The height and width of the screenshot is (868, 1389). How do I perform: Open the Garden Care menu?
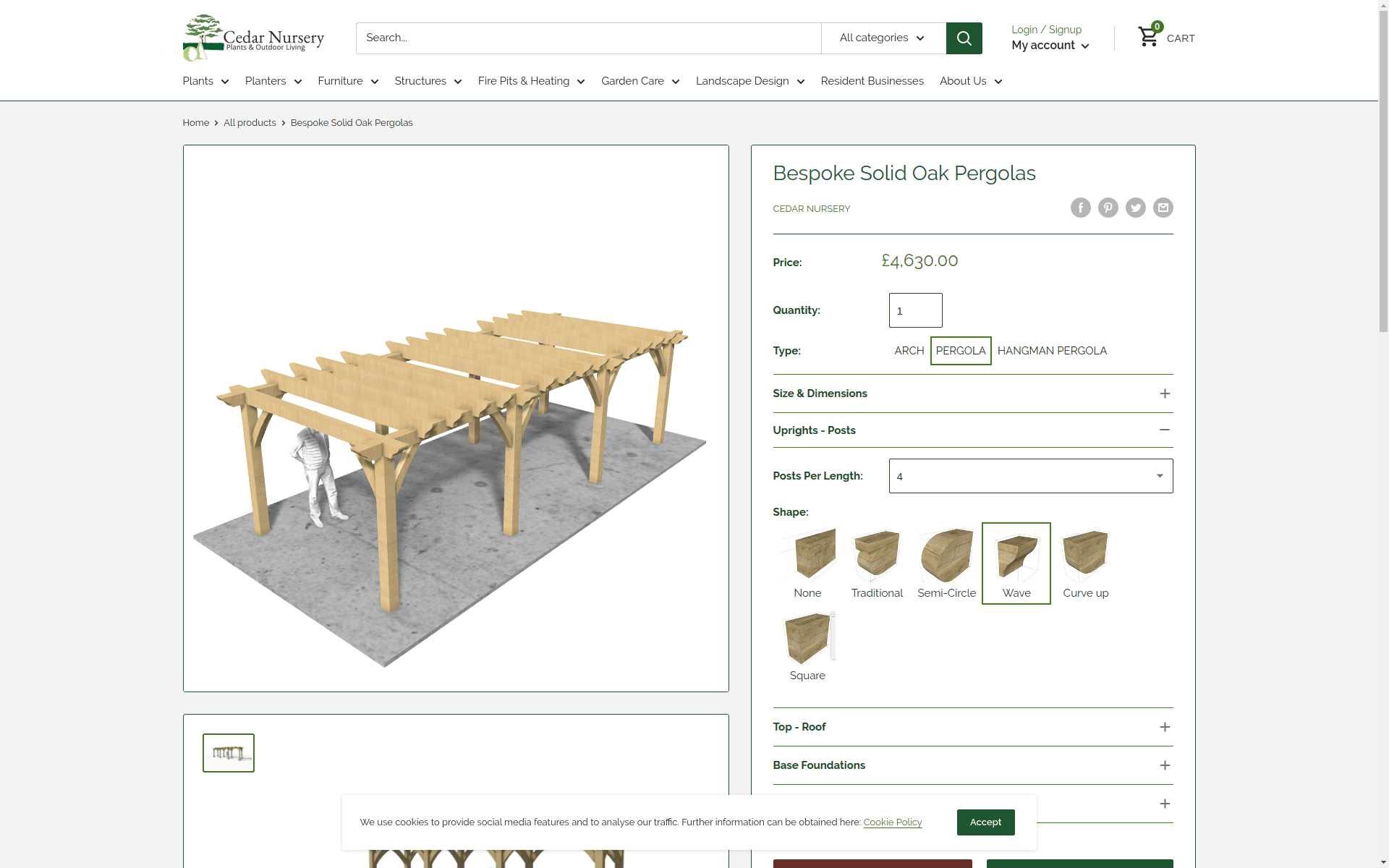tap(640, 81)
